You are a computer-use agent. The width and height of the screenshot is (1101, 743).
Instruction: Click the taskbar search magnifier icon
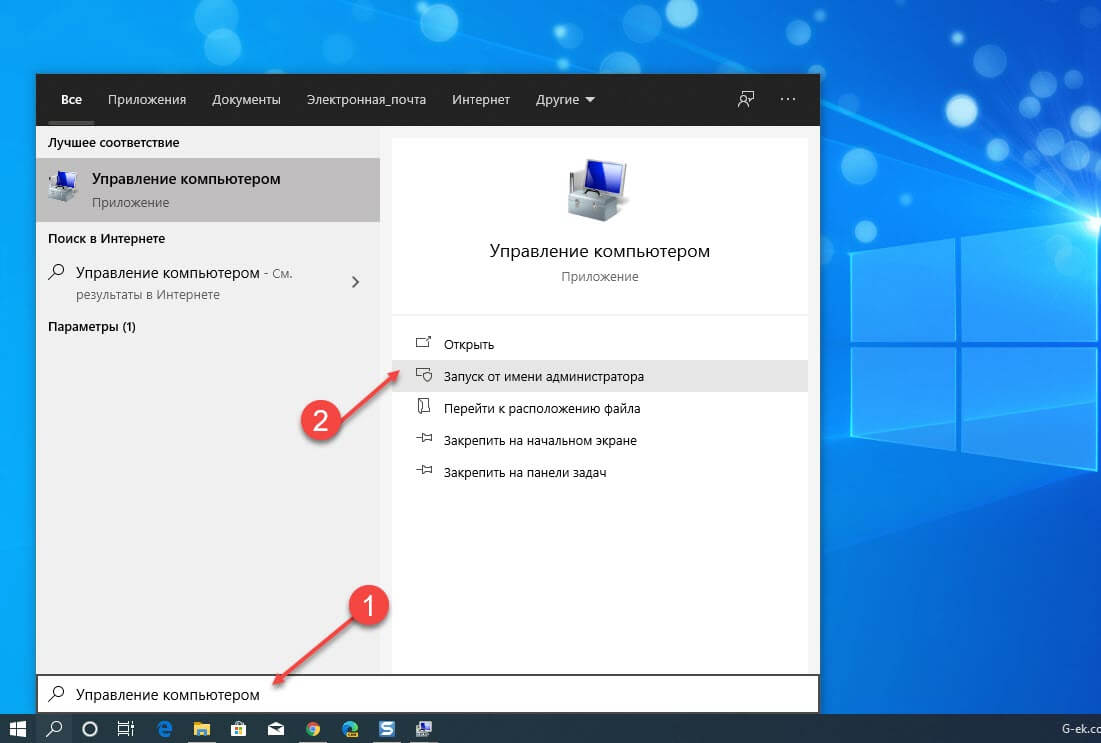(54, 729)
